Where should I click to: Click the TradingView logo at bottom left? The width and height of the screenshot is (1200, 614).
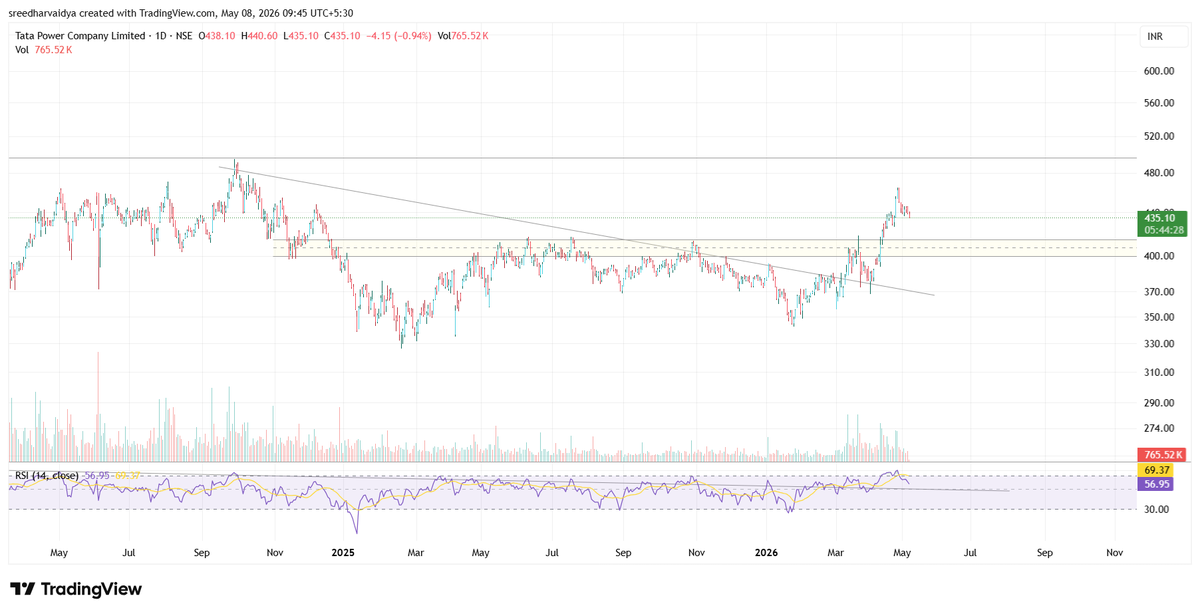(x=76, y=589)
